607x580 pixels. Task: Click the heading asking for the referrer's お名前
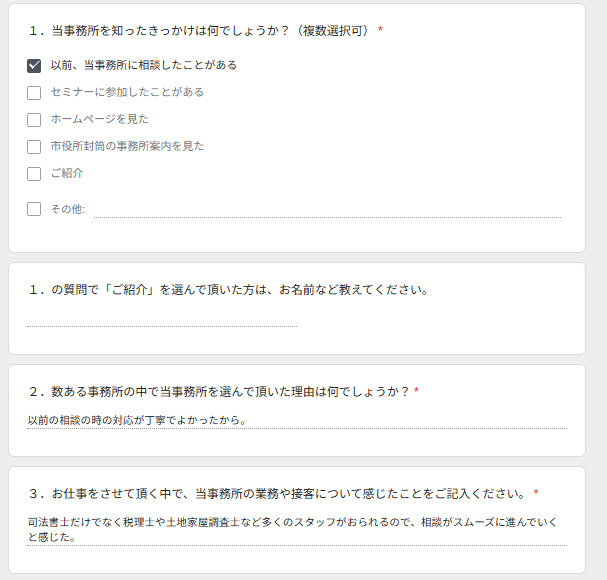click(229, 290)
